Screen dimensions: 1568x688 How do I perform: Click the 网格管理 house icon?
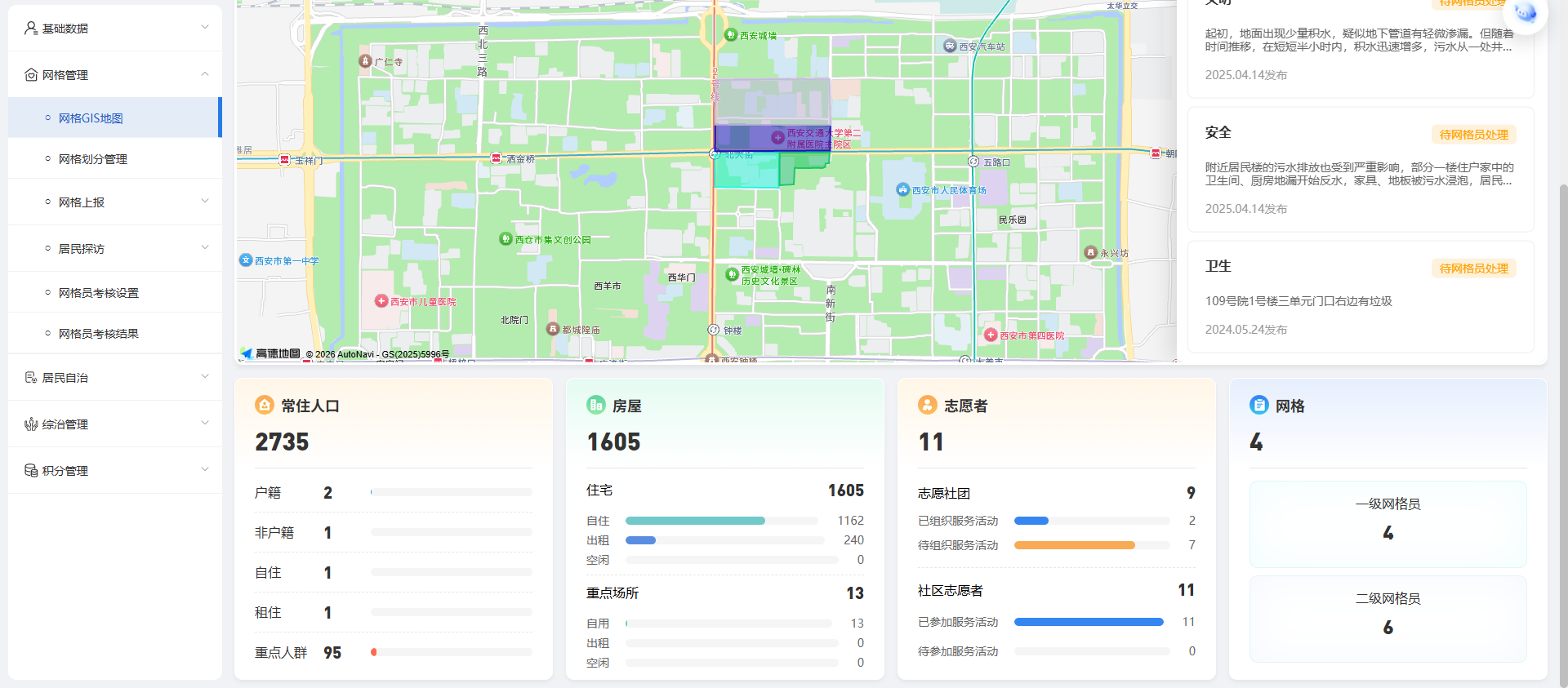(x=31, y=75)
